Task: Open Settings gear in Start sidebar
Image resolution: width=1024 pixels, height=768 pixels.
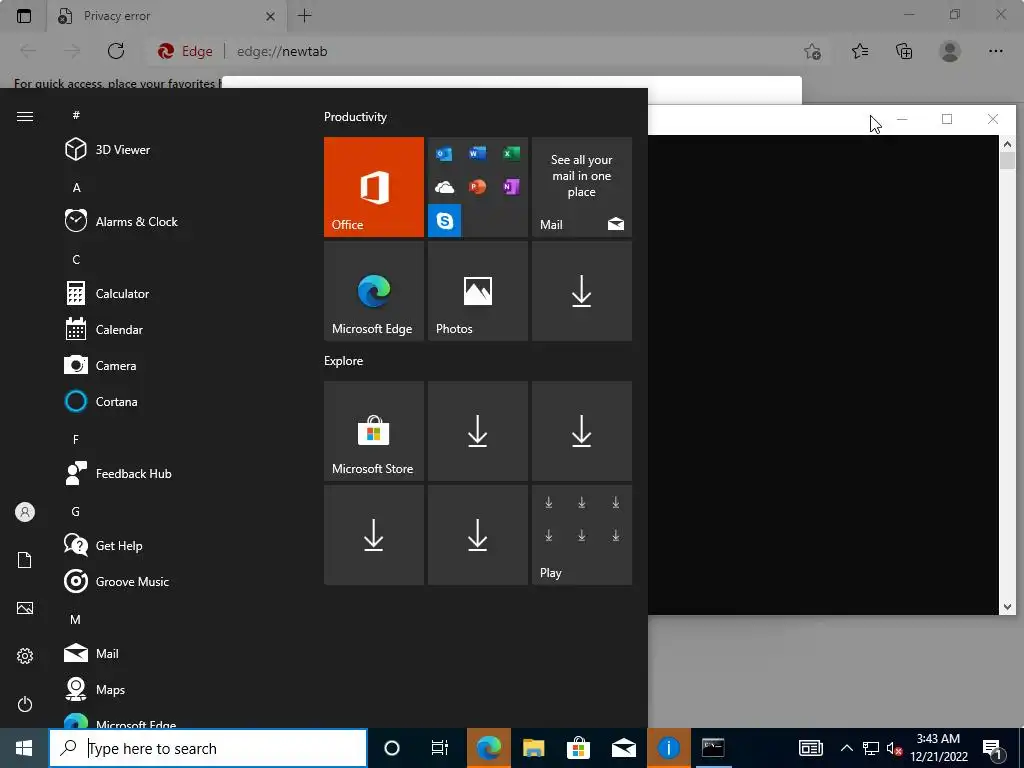Action: [x=25, y=656]
